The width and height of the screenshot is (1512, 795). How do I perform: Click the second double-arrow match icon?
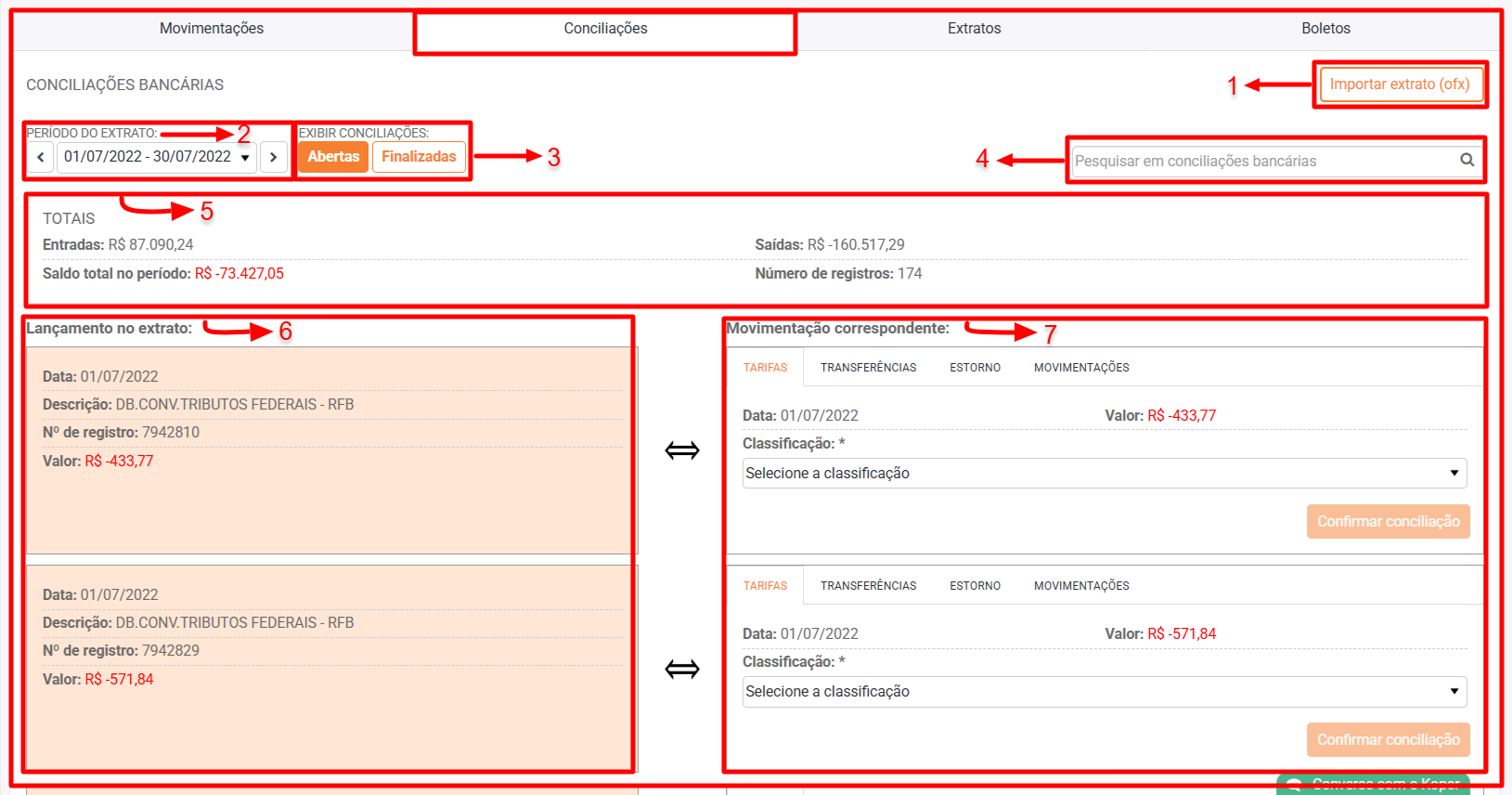pos(682,669)
